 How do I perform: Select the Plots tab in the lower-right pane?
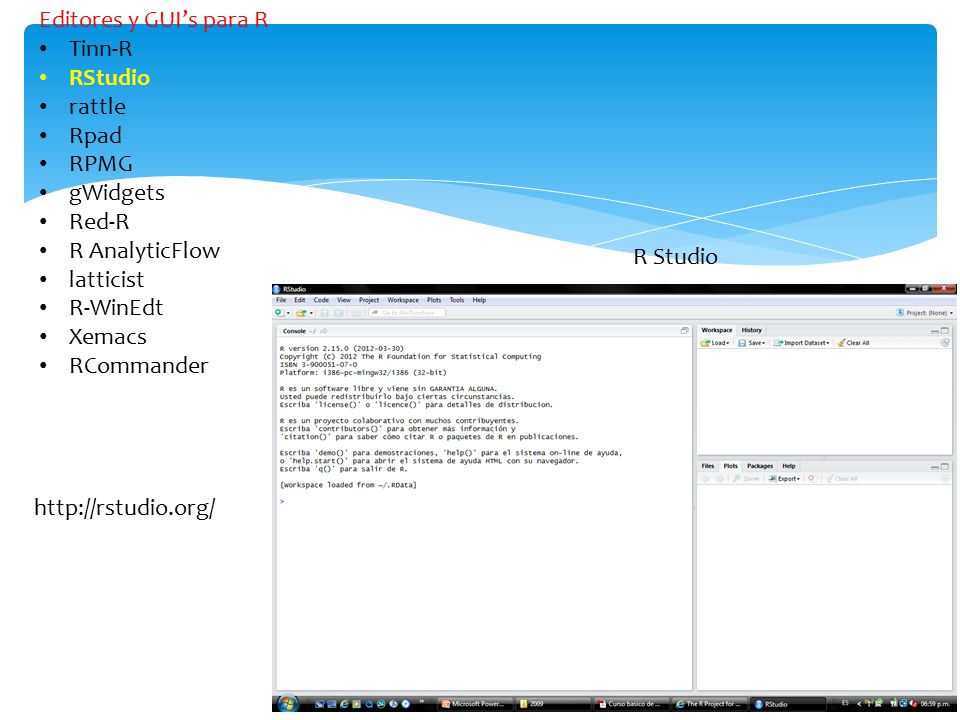pyautogui.click(x=730, y=466)
